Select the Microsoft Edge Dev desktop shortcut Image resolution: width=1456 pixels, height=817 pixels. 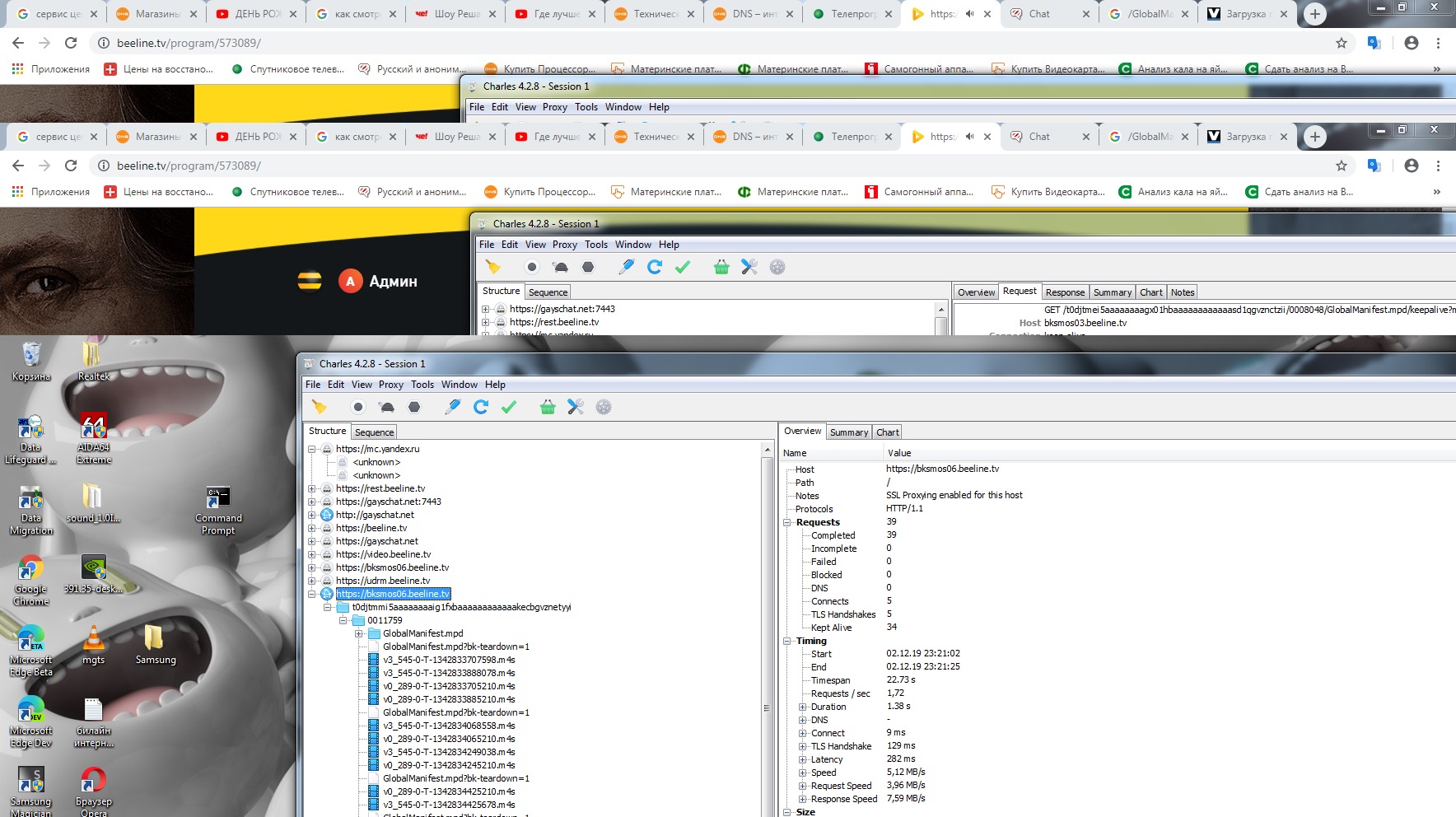click(30, 723)
